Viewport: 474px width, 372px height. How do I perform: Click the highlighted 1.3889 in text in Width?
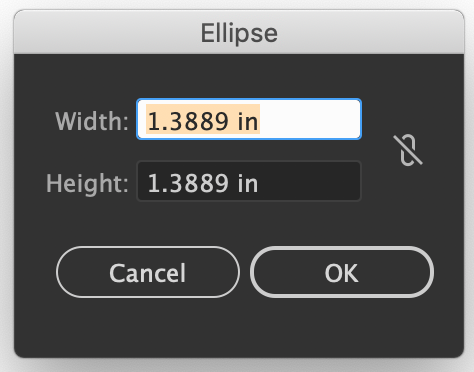point(203,119)
